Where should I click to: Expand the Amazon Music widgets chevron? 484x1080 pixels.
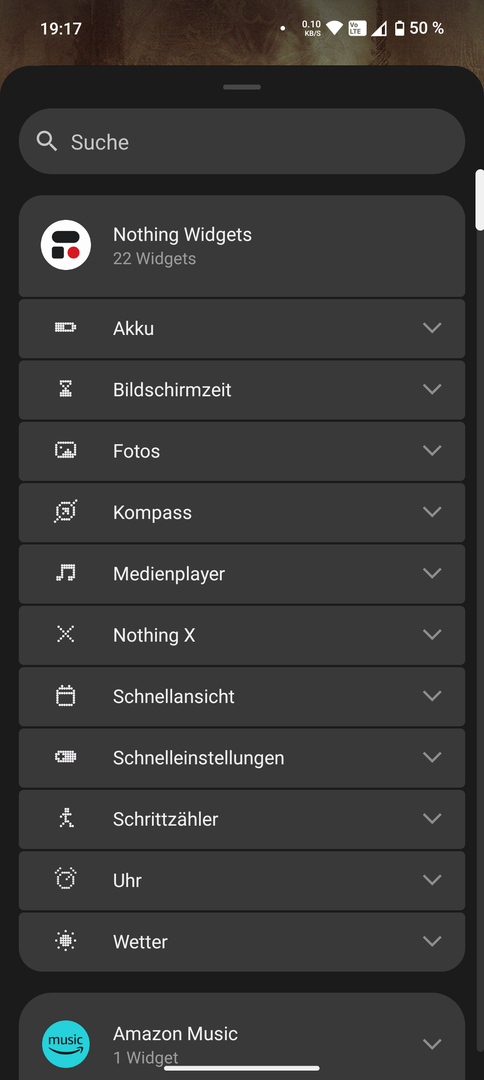(432, 1044)
